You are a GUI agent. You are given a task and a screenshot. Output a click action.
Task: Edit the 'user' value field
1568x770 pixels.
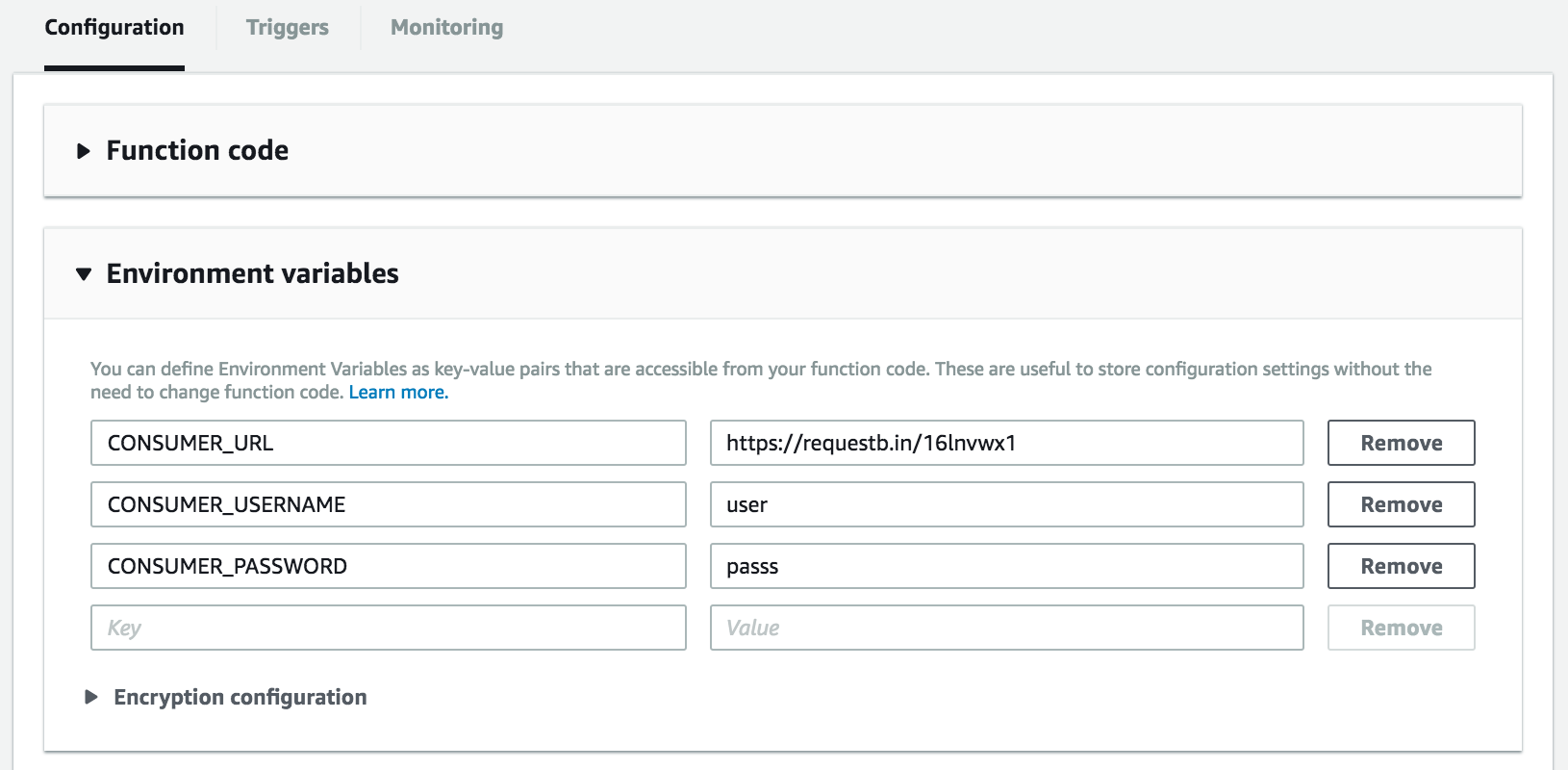point(1006,504)
